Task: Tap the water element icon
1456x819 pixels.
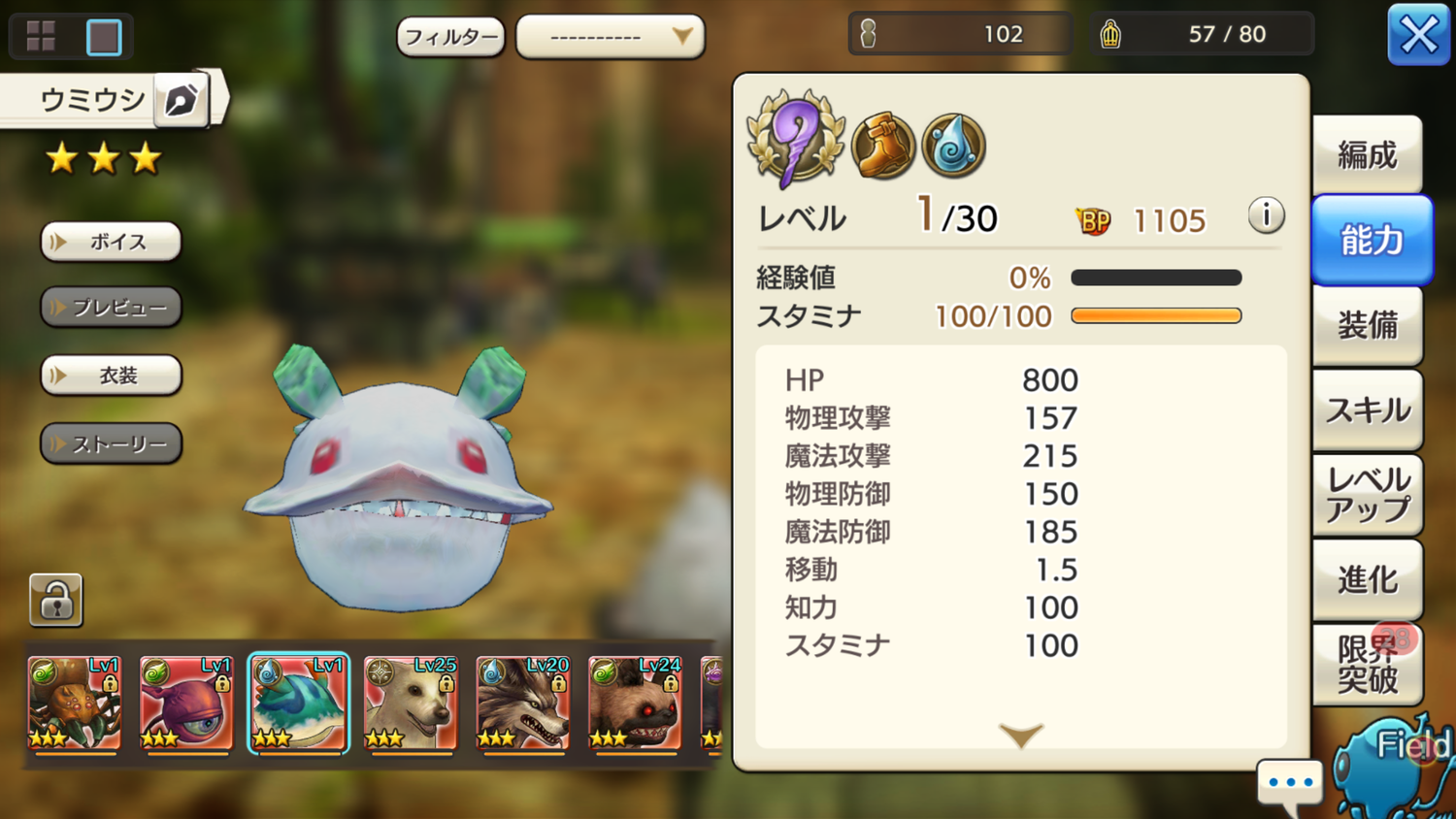Action: pyautogui.click(x=953, y=146)
